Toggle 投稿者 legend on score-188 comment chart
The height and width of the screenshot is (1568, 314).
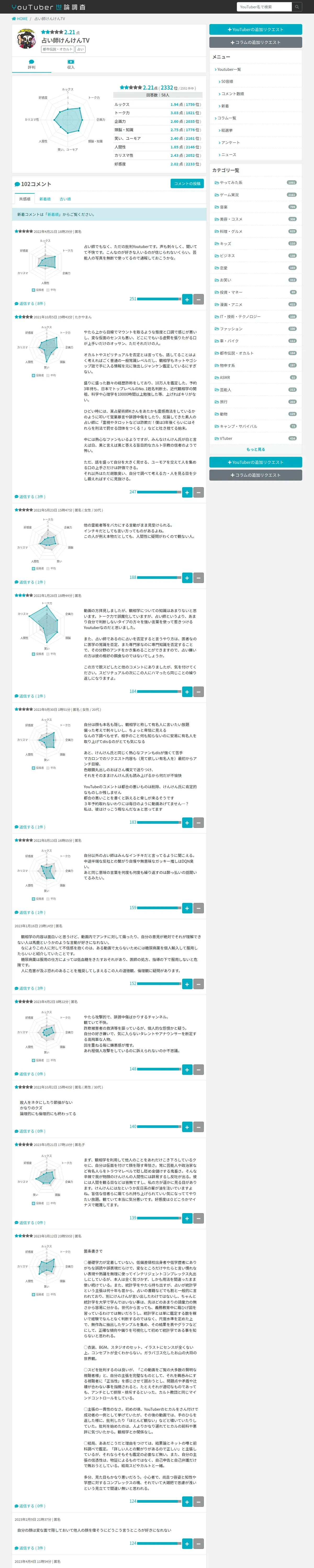pos(38,568)
